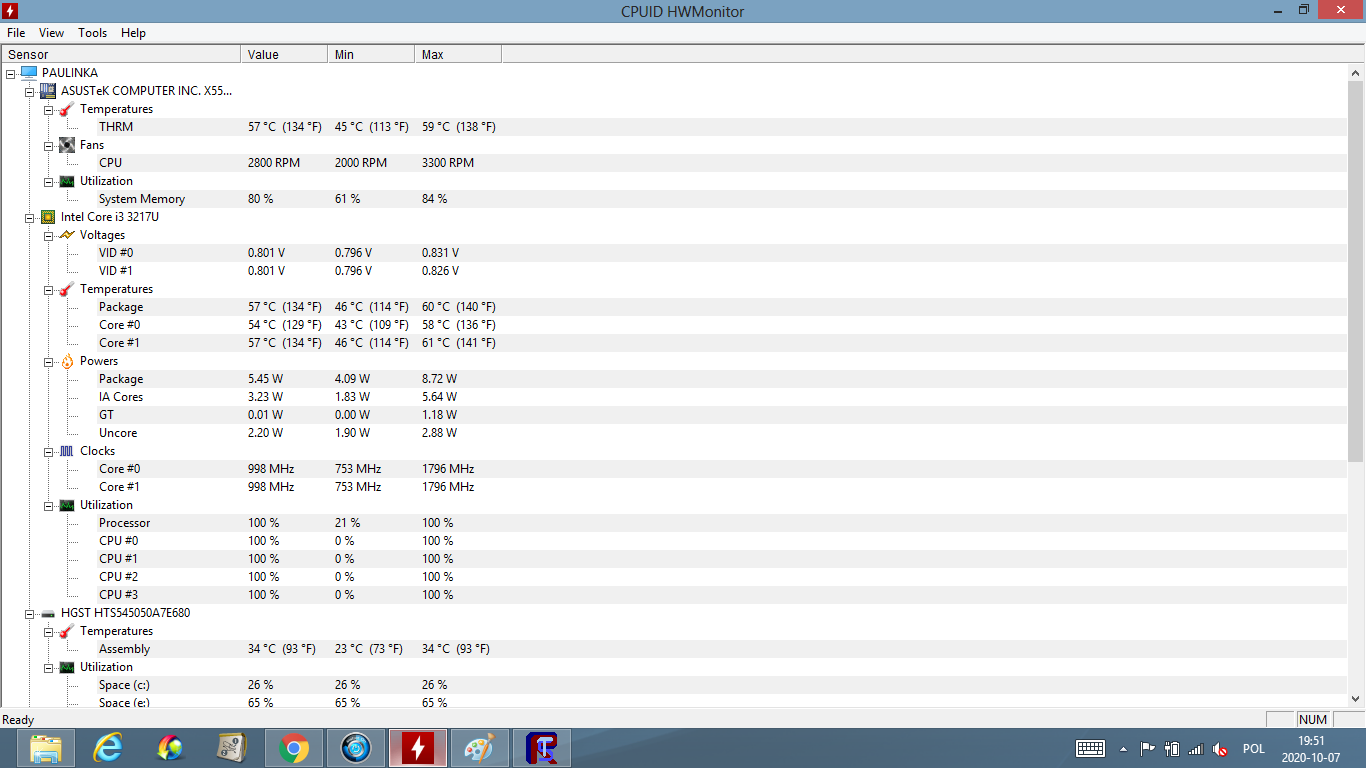
Task: Click the ASUSTeK motherboard icon
Action: tap(47, 91)
